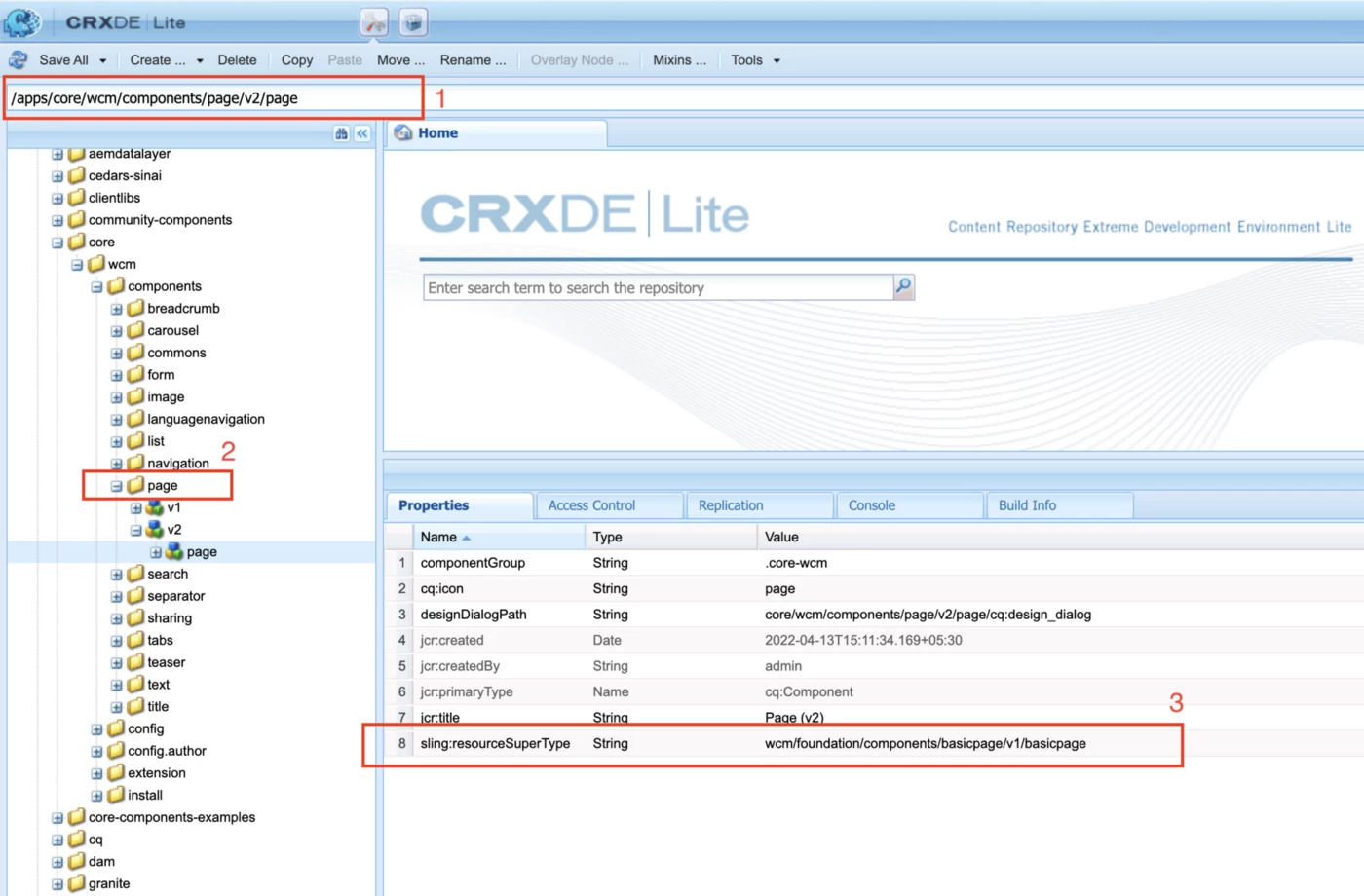Click the teaser folder icon

(x=135, y=662)
